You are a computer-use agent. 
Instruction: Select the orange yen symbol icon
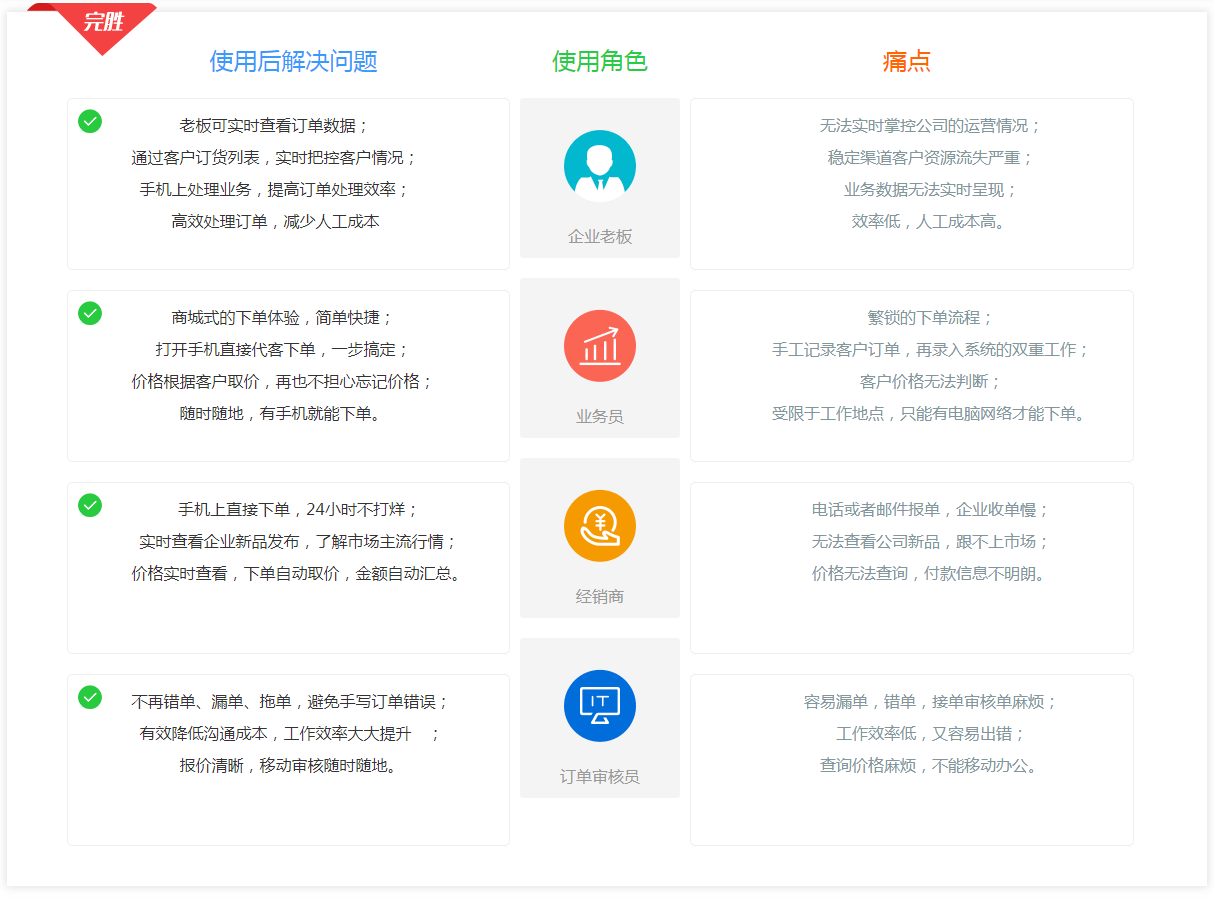[x=599, y=525]
